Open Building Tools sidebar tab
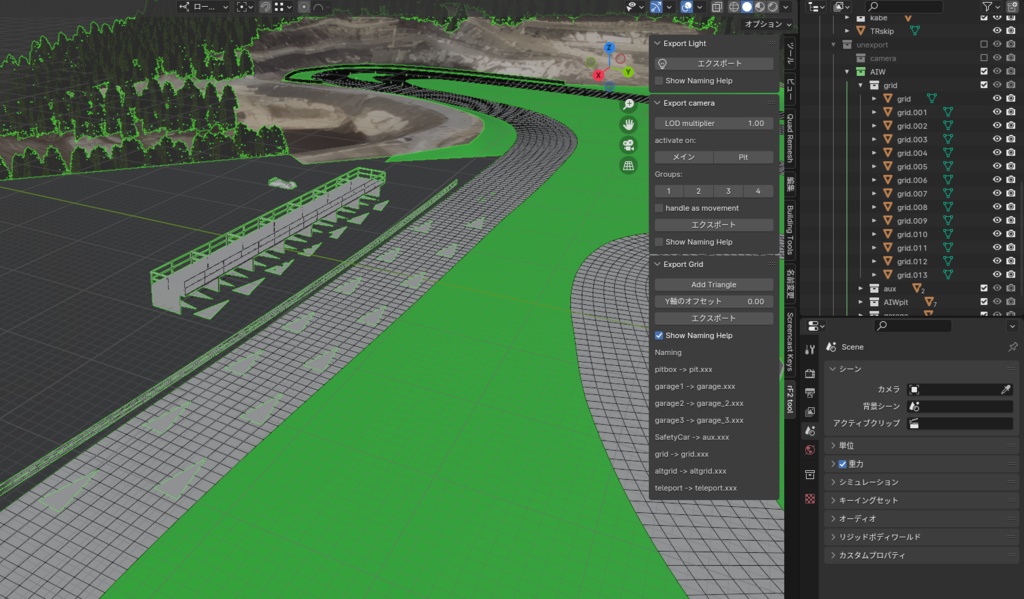 pos(790,230)
